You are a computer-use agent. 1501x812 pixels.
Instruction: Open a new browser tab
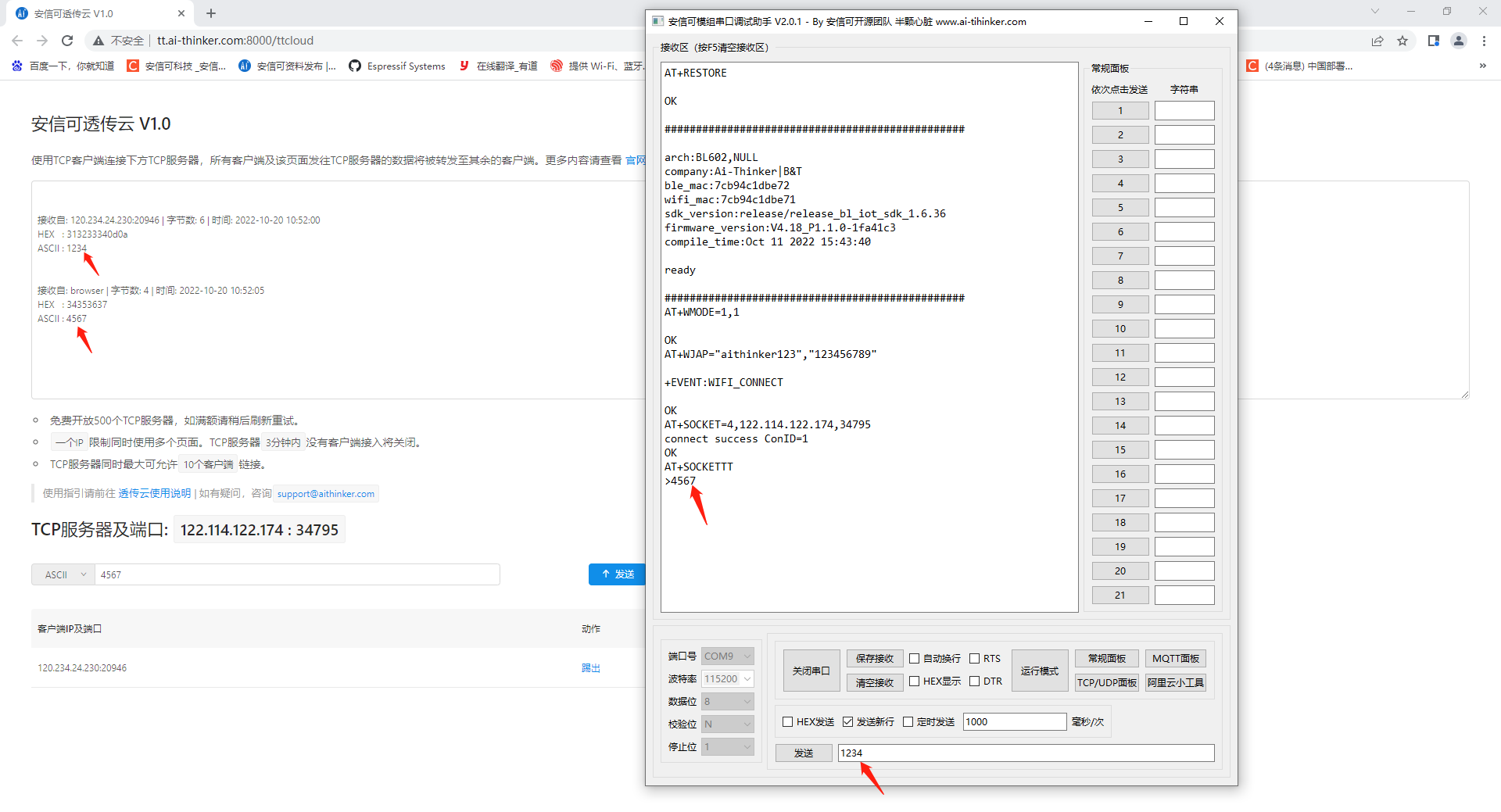211,13
